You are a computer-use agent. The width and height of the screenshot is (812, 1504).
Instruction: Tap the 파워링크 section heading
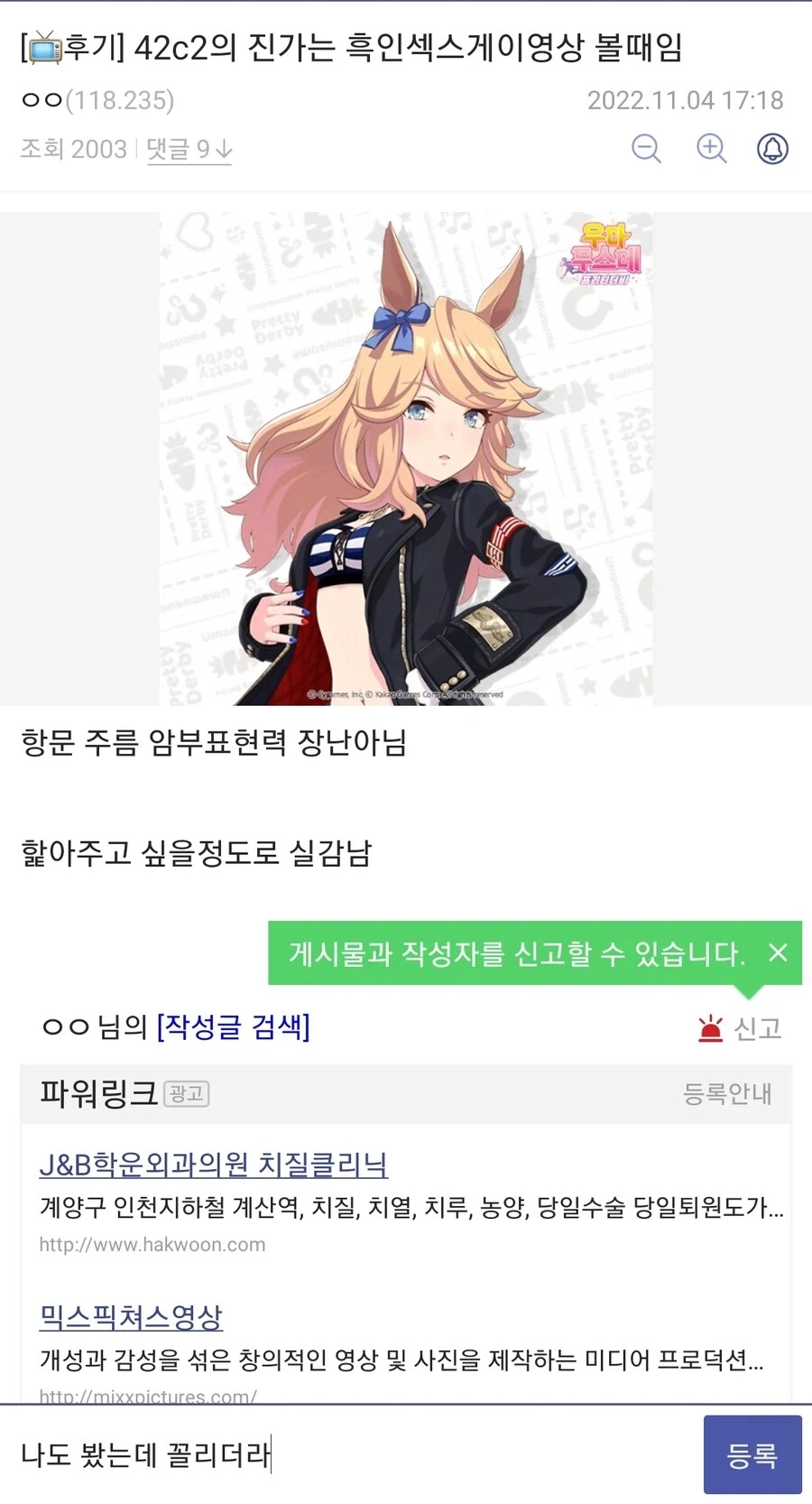click(x=99, y=1093)
